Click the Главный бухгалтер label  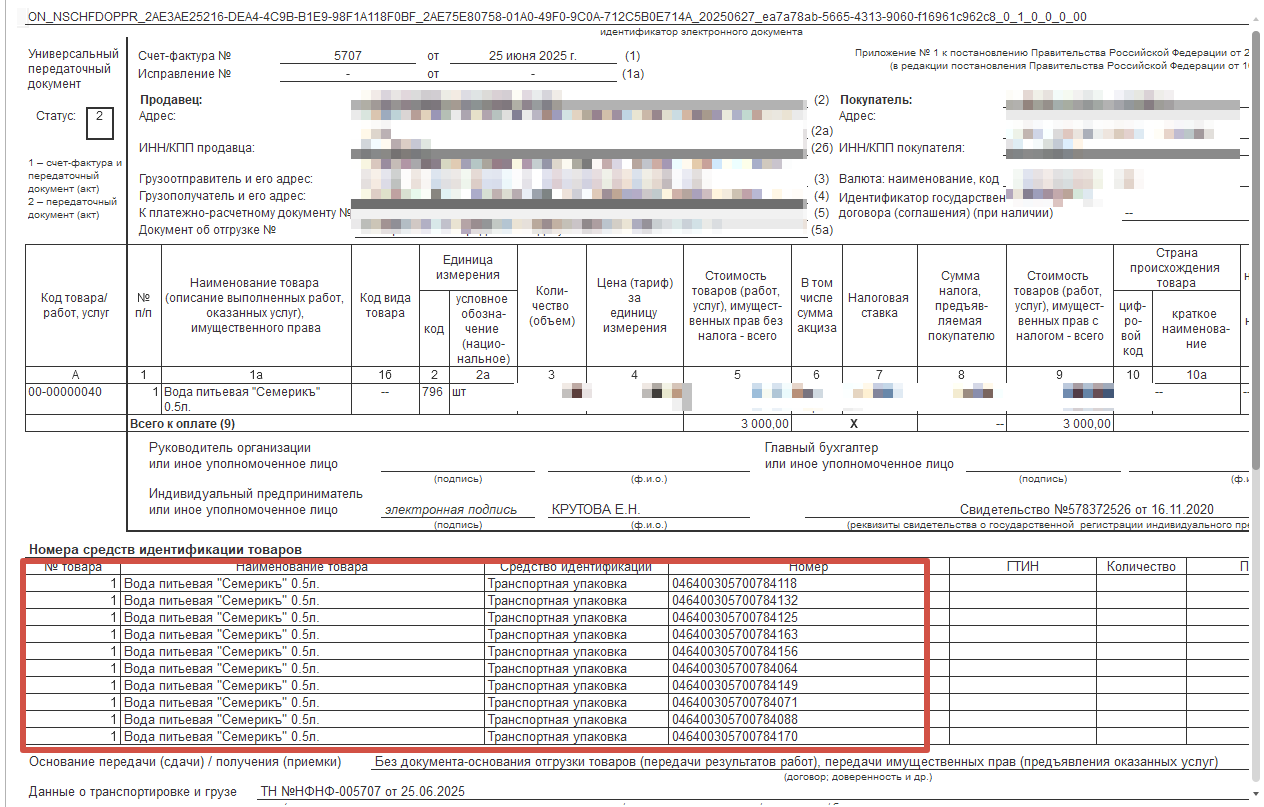[821, 448]
